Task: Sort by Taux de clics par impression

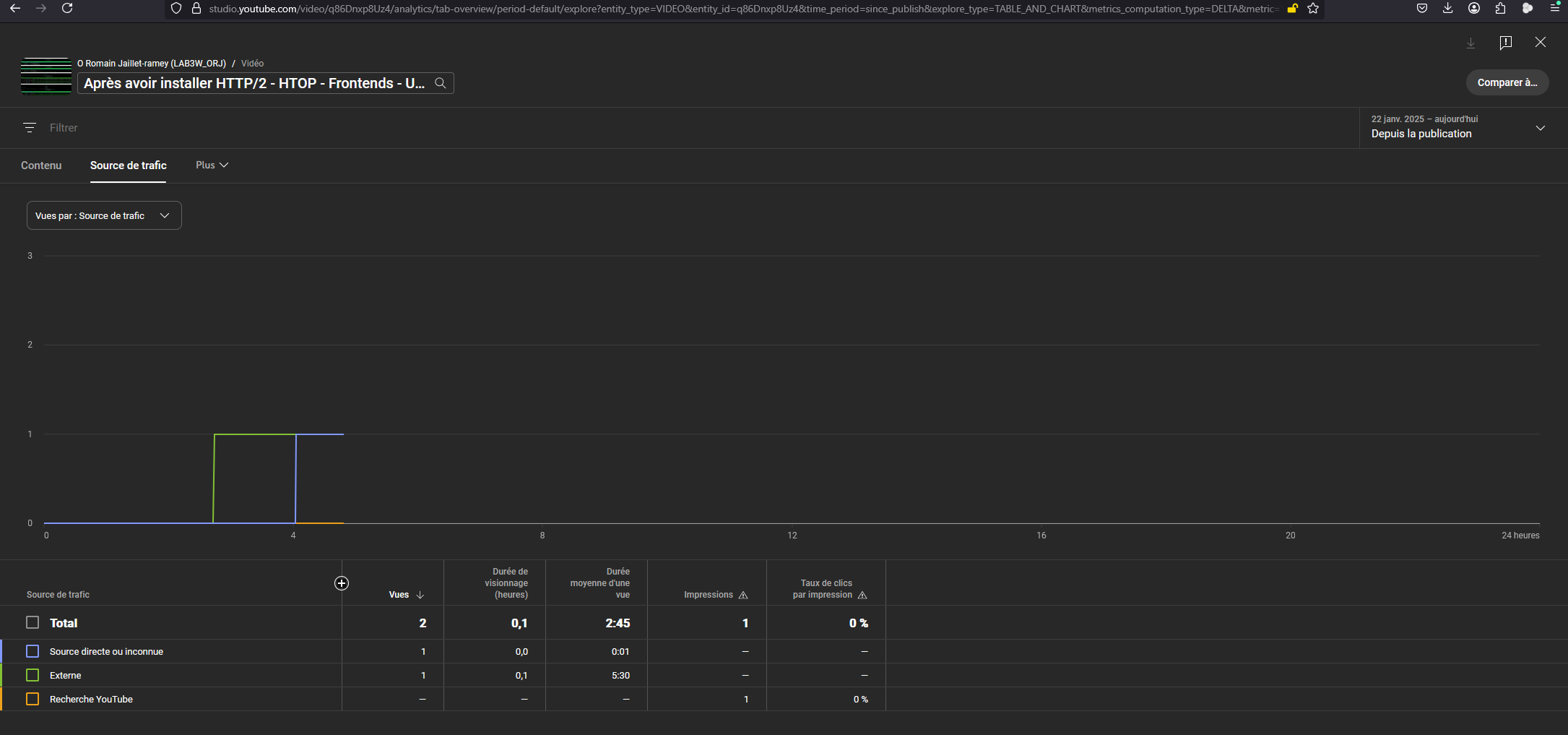Action: [x=823, y=589]
